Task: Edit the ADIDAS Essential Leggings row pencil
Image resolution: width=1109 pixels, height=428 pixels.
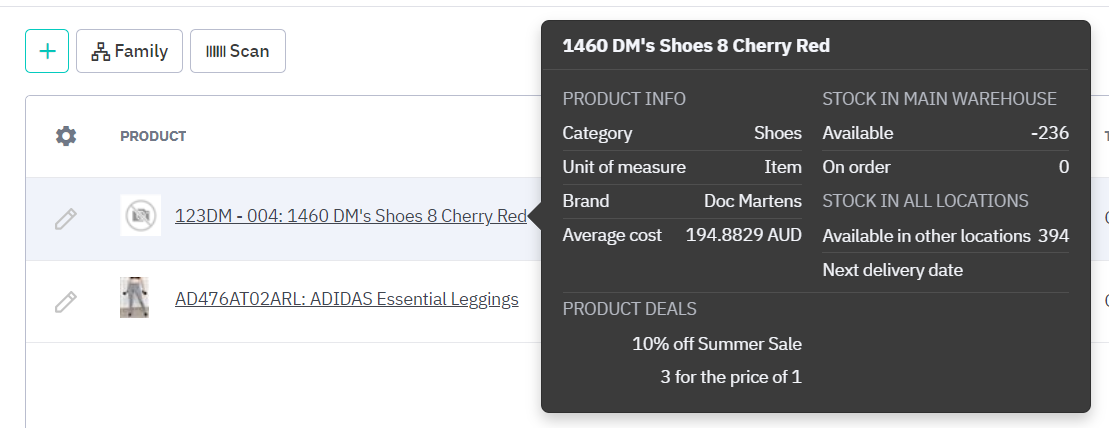Action: [66, 300]
